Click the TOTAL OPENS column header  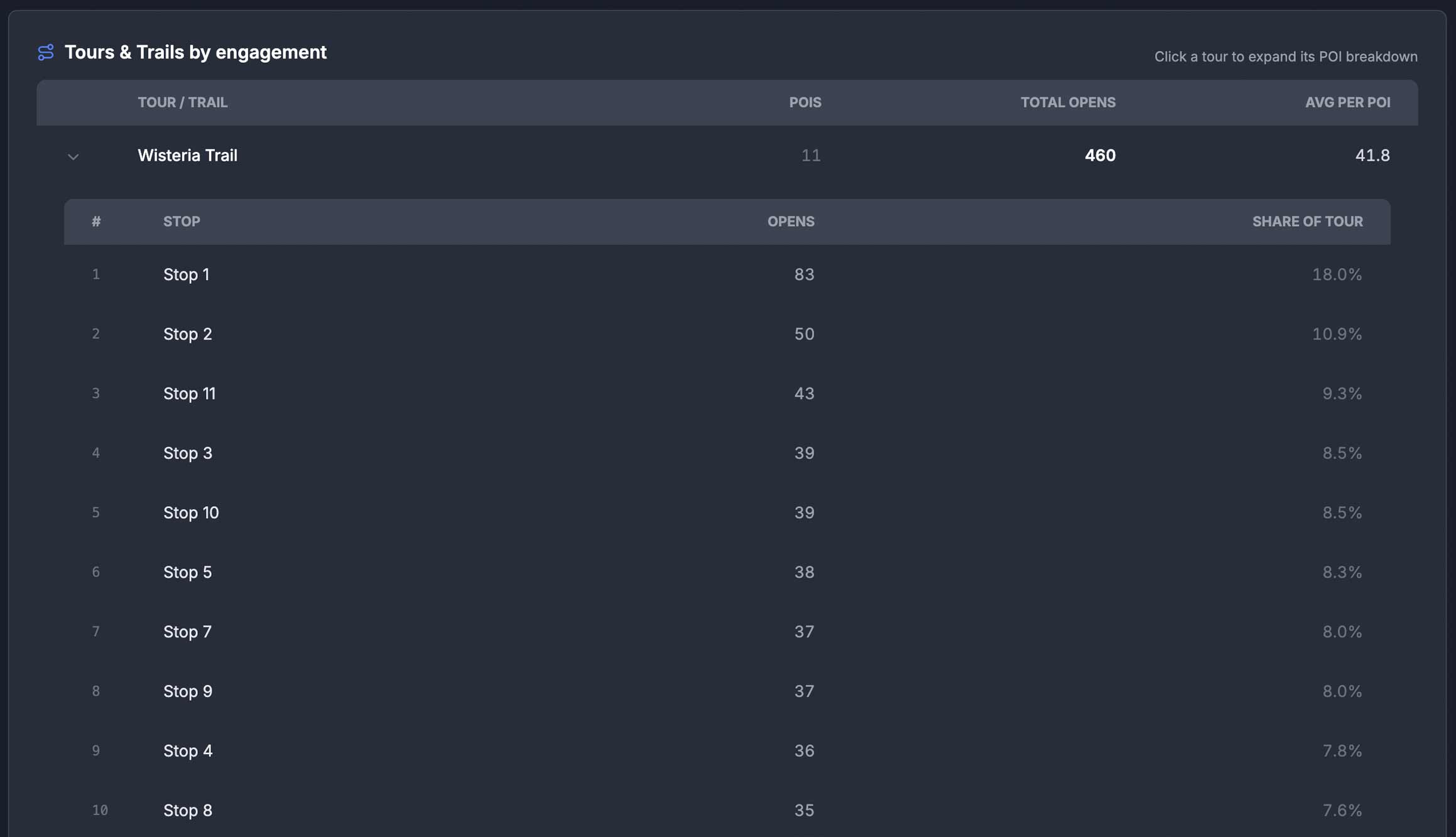[x=1068, y=102]
